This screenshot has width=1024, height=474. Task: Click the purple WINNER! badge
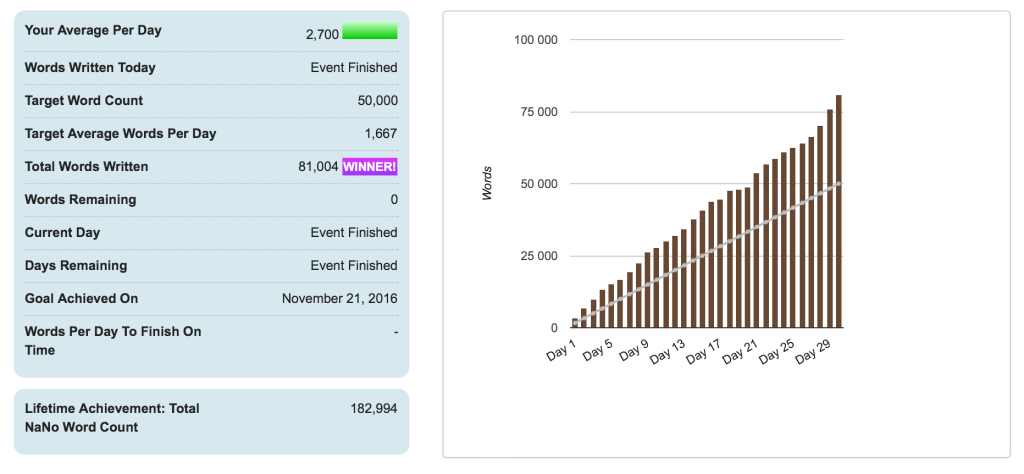pos(370,166)
